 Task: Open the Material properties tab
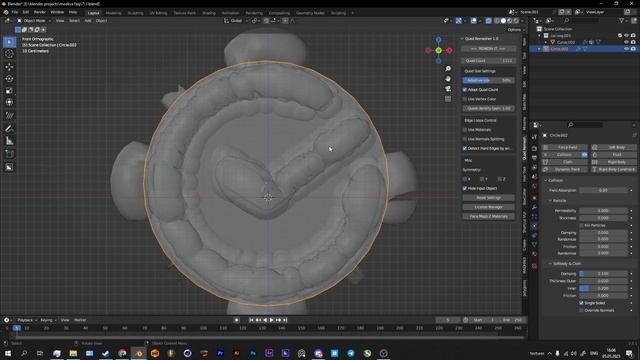(534, 254)
